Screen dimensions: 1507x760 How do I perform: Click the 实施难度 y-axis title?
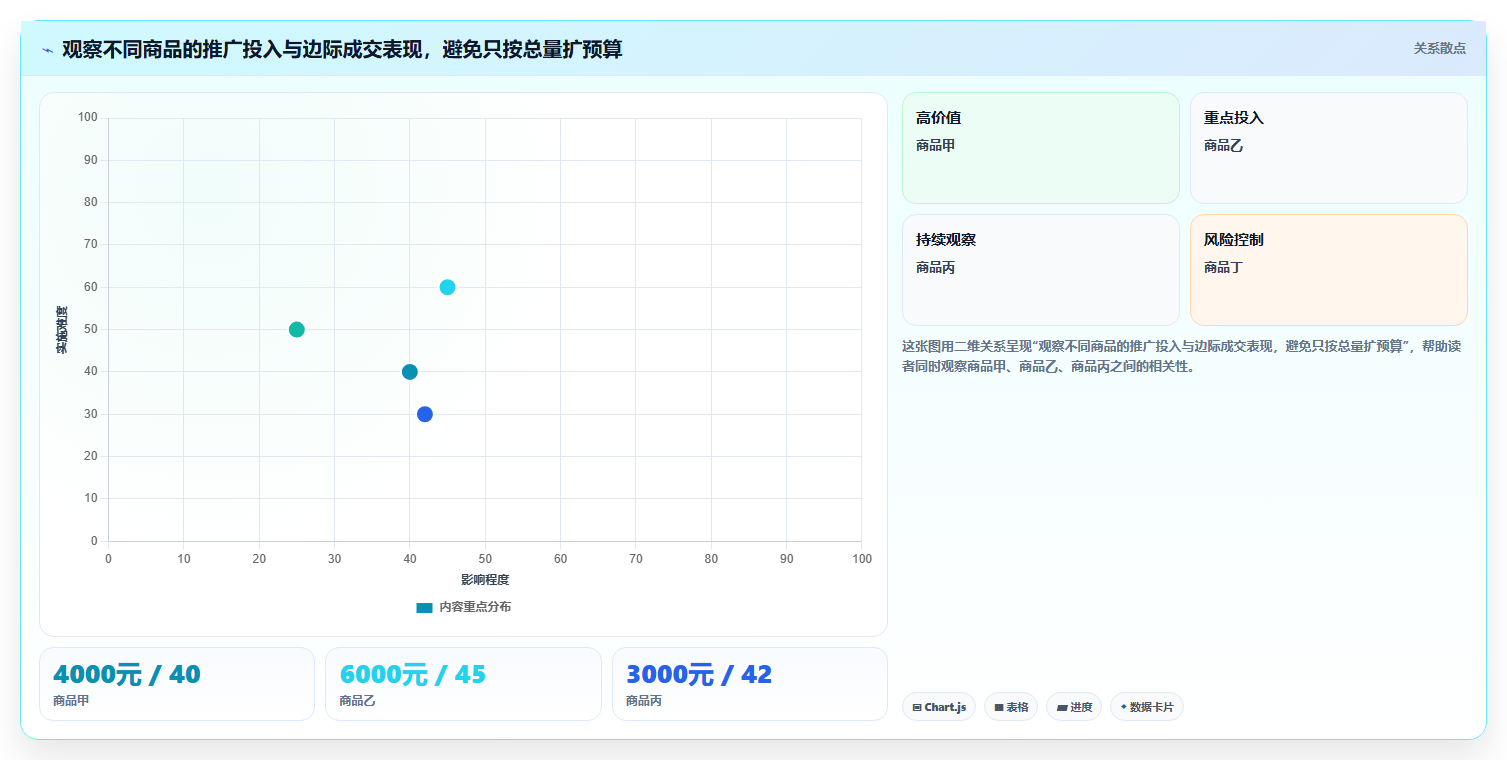(62, 330)
